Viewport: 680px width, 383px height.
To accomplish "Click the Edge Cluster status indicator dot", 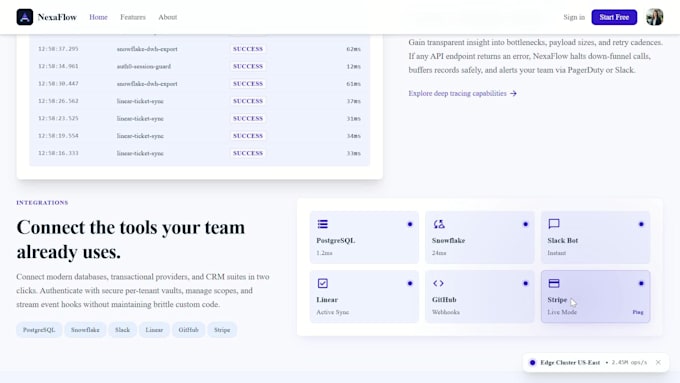I will pyautogui.click(x=533, y=362).
